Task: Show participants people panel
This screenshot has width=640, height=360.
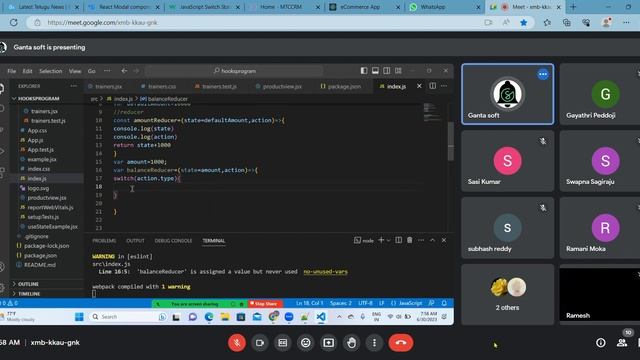Action: pos(622,343)
